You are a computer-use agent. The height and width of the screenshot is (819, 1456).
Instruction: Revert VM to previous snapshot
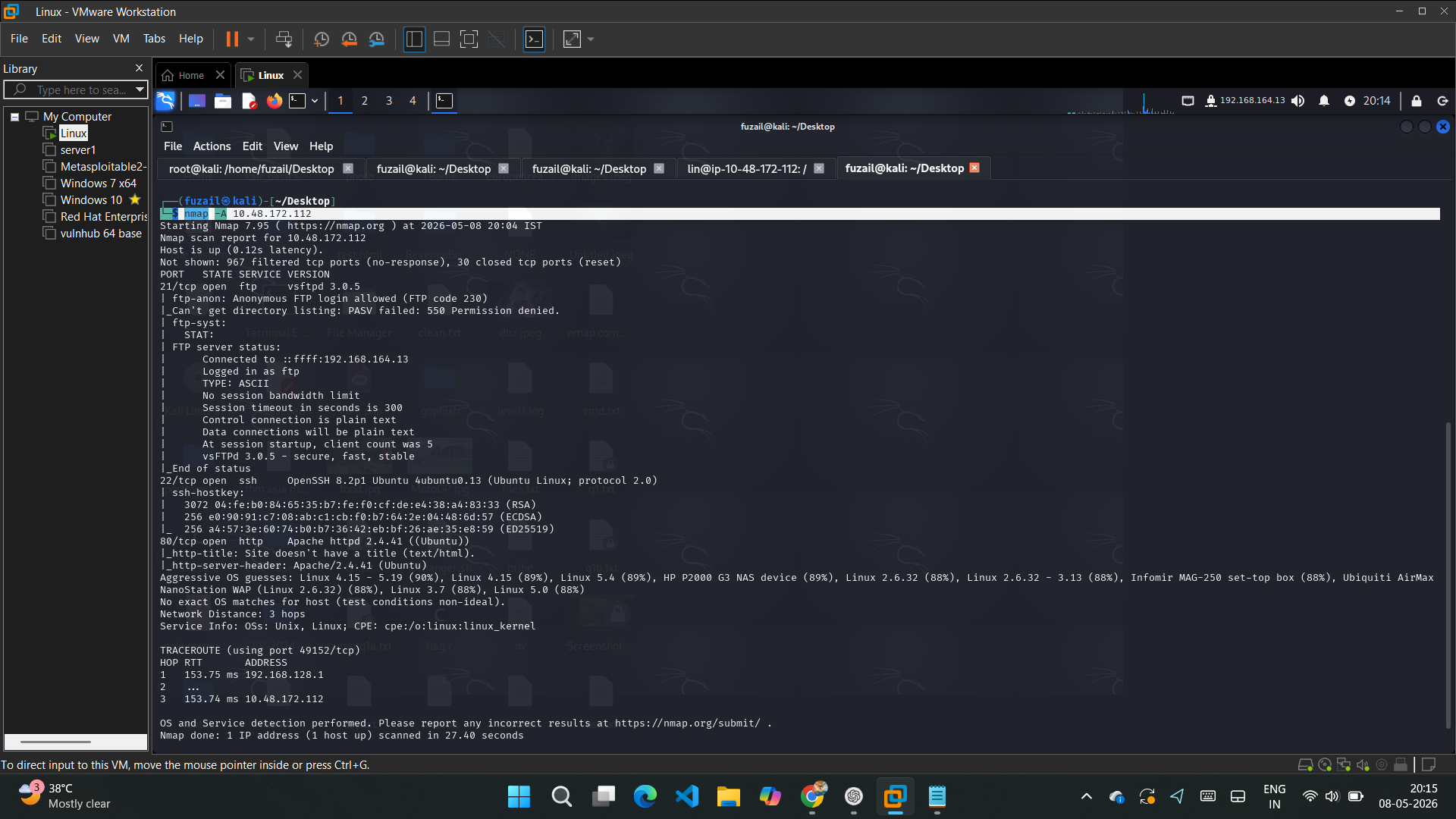pos(349,39)
